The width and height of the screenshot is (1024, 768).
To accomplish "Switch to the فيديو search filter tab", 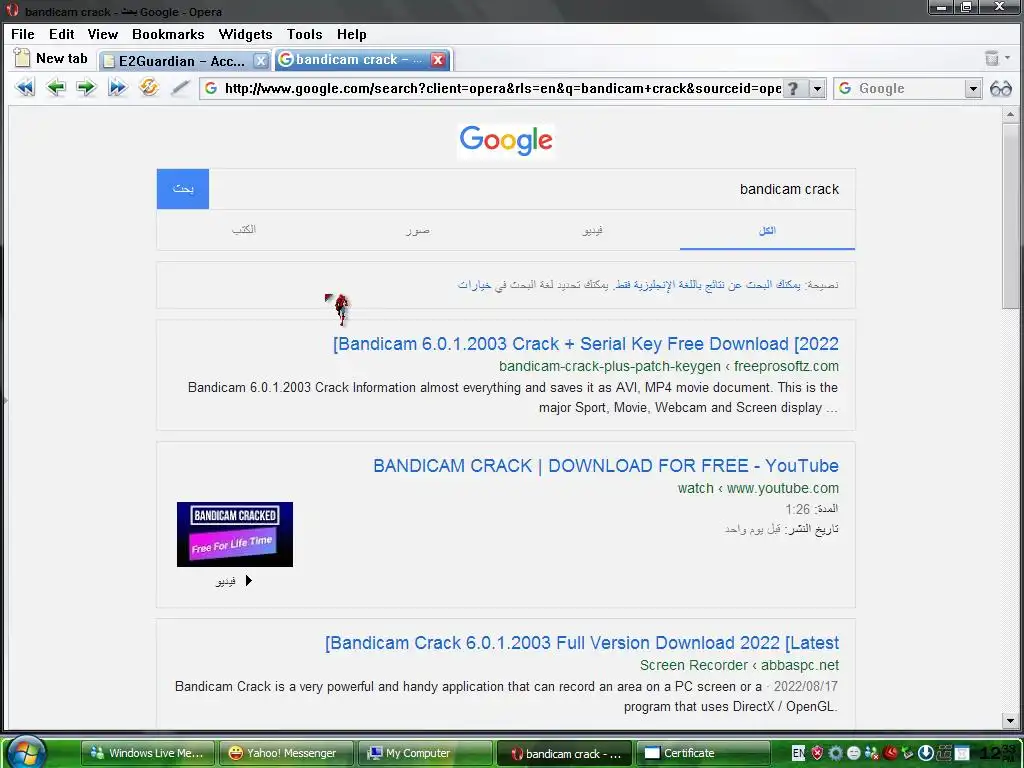I will pyautogui.click(x=592, y=231).
